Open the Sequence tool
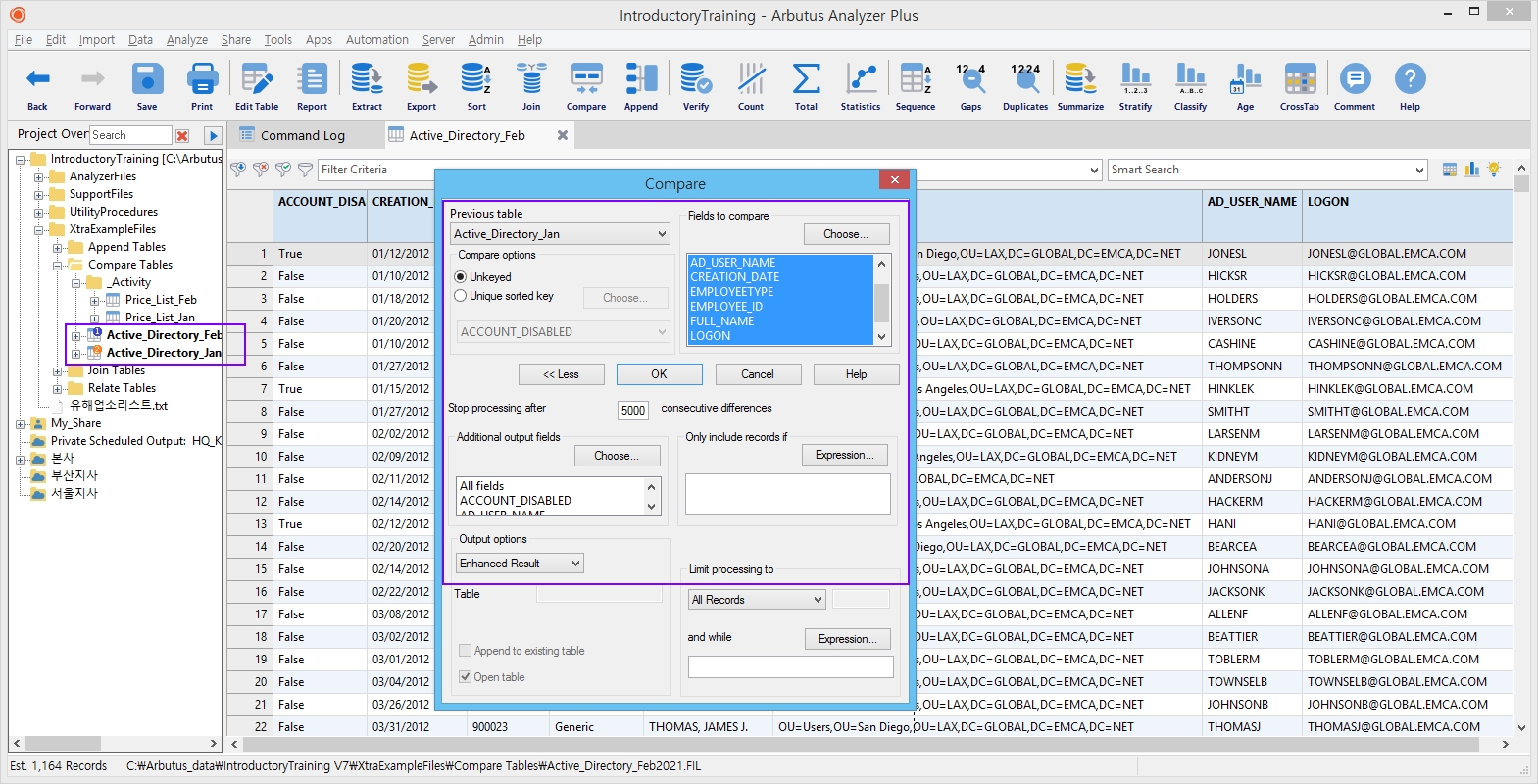 (x=916, y=87)
